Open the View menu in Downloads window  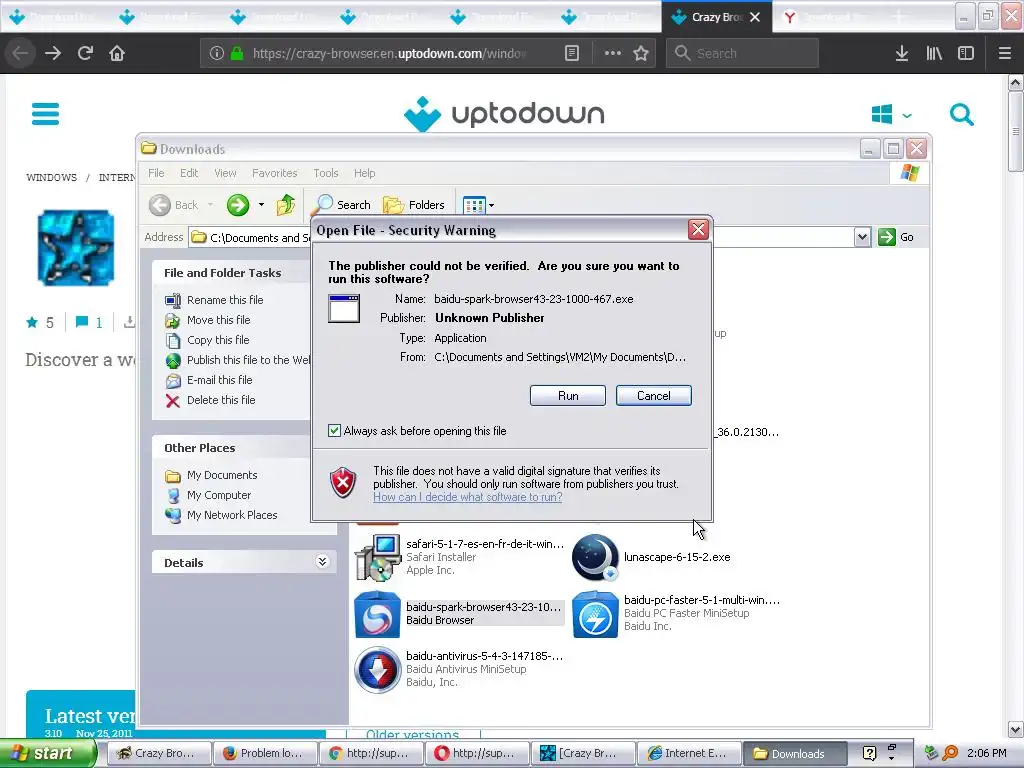[225, 173]
